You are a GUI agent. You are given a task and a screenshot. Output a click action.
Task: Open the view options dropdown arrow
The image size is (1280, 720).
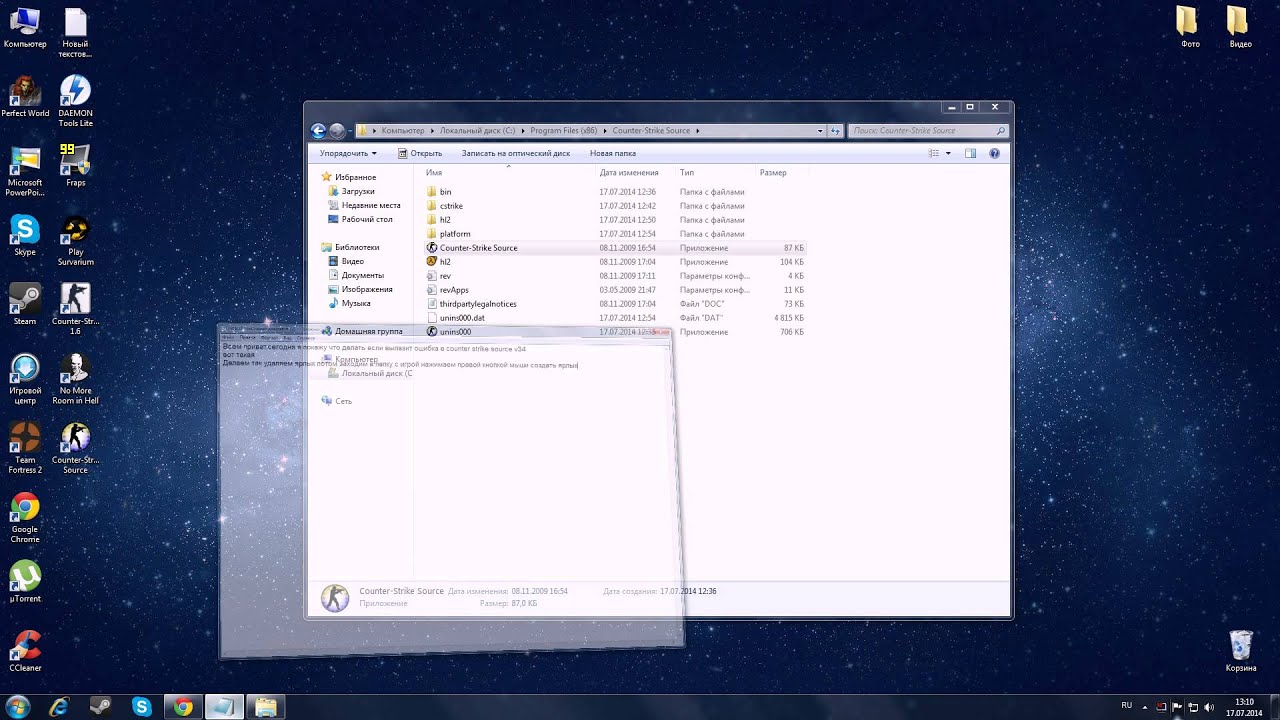(948, 153)
